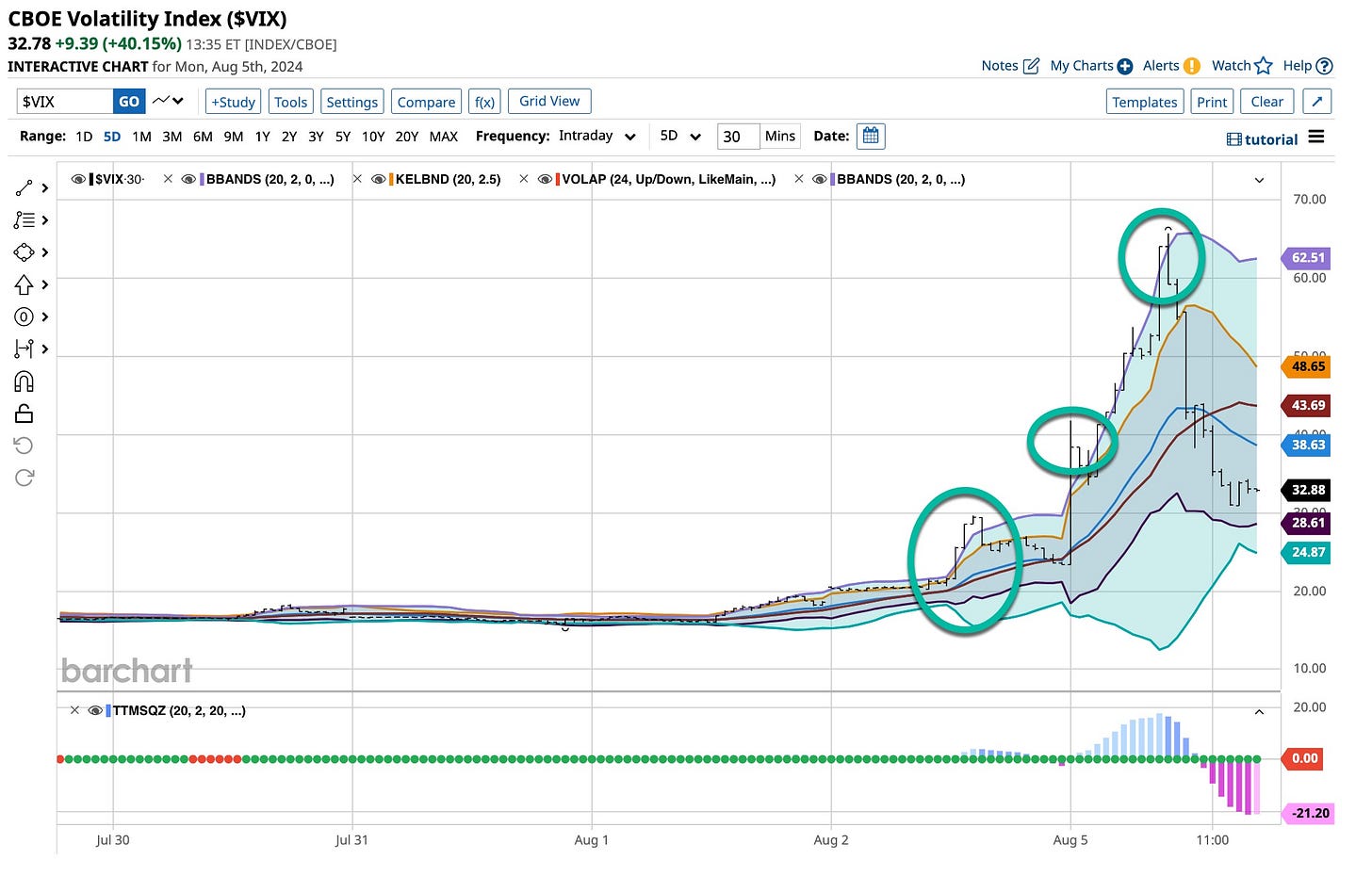Switch to Grid View
Screen dimensions: 1372x892
click(x=549, y=101)
